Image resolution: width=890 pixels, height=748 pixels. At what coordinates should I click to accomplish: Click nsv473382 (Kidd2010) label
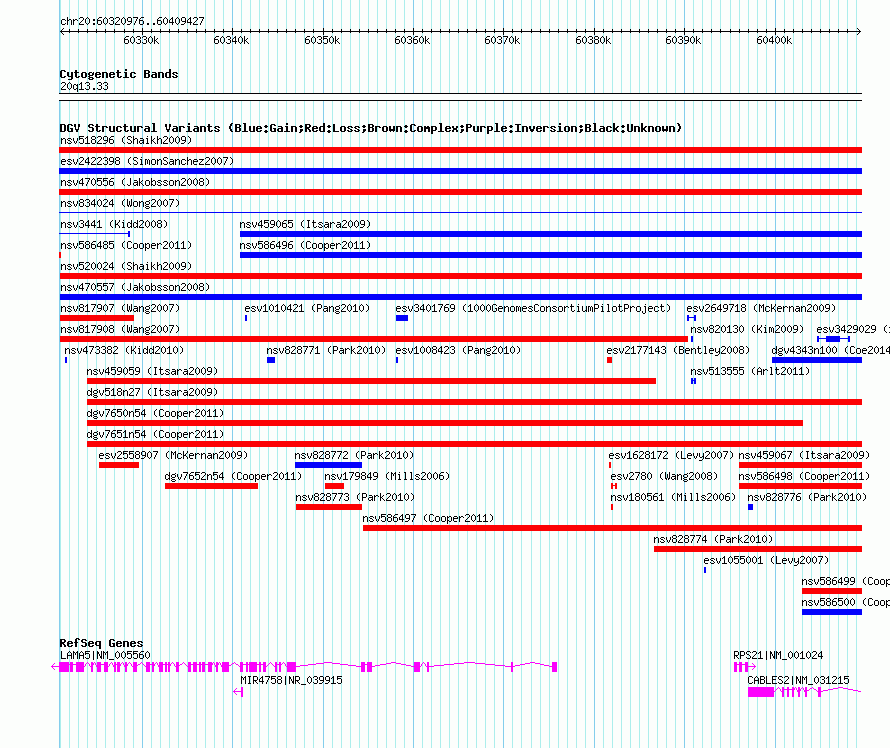pos(124,350)
